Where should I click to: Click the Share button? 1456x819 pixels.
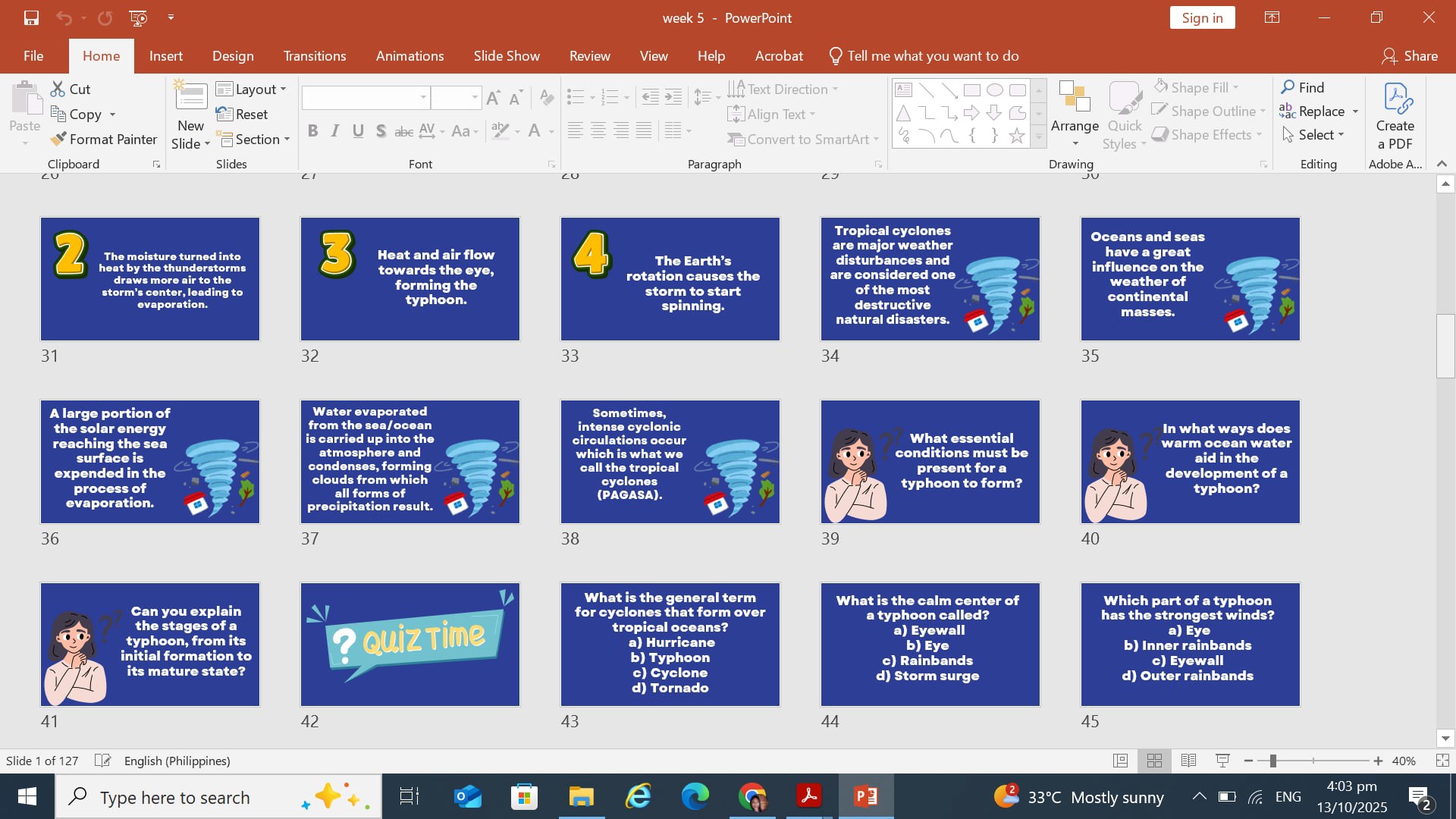point(1410,56)
